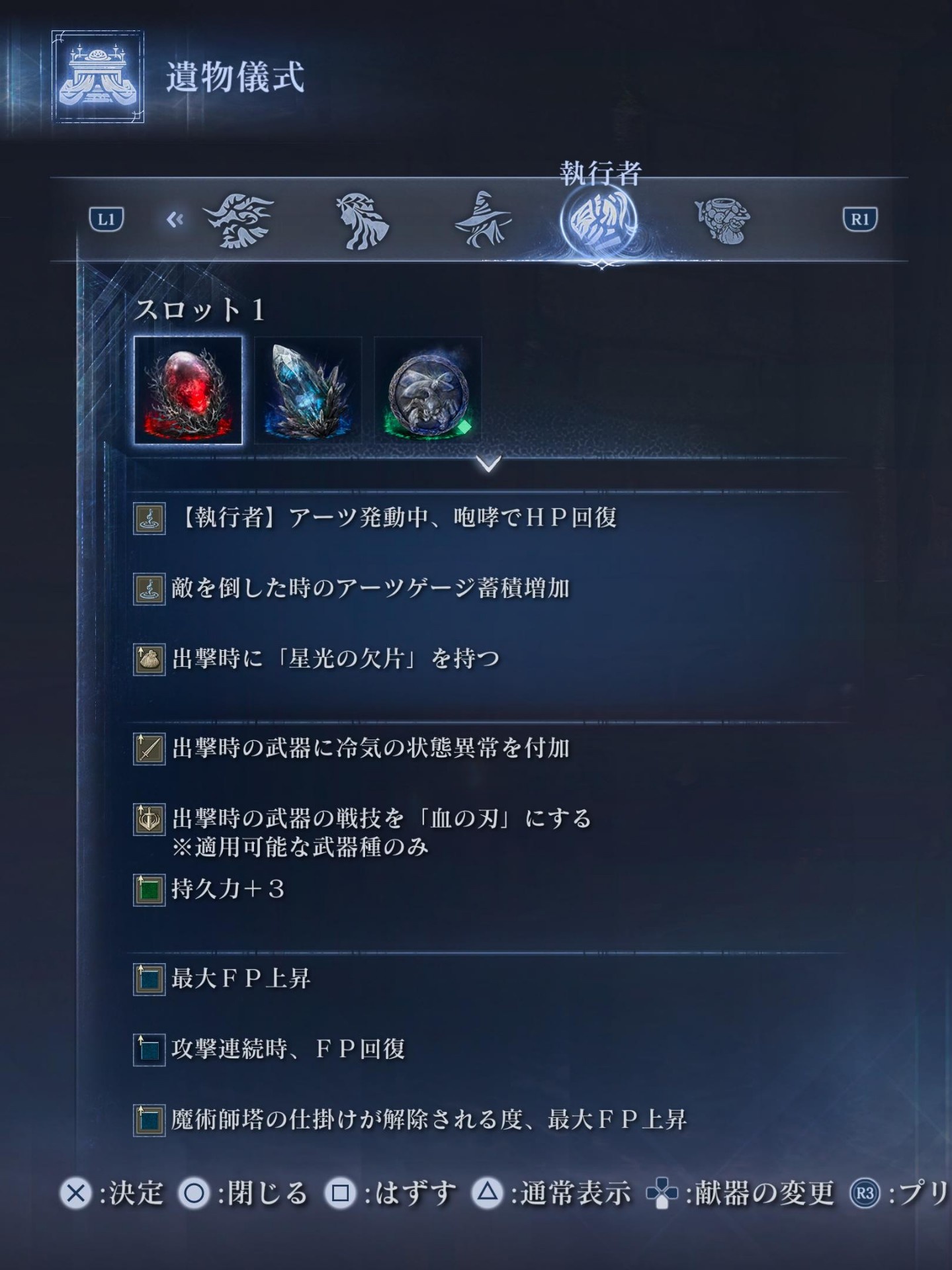Select the round green medallion relic

point(428,390)
